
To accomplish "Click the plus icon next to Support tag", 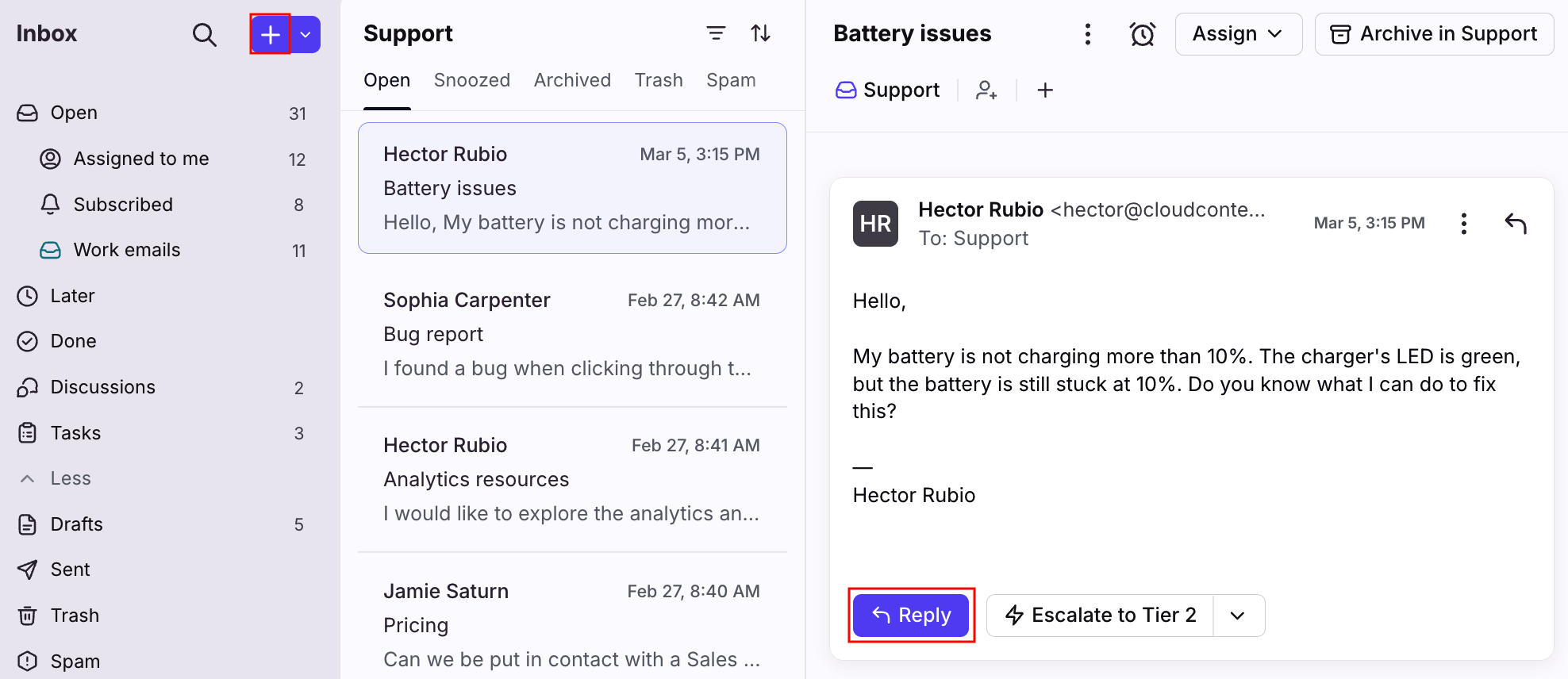I will point(1045,90).
